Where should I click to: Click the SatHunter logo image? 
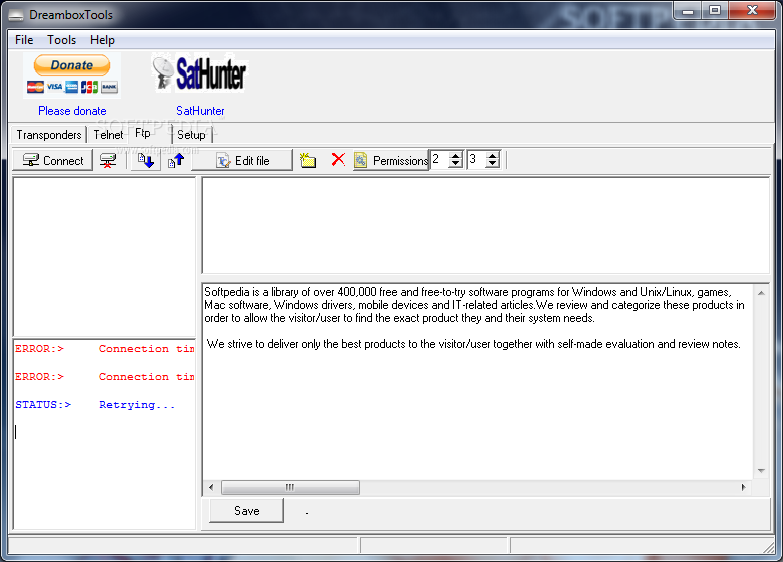199,73
